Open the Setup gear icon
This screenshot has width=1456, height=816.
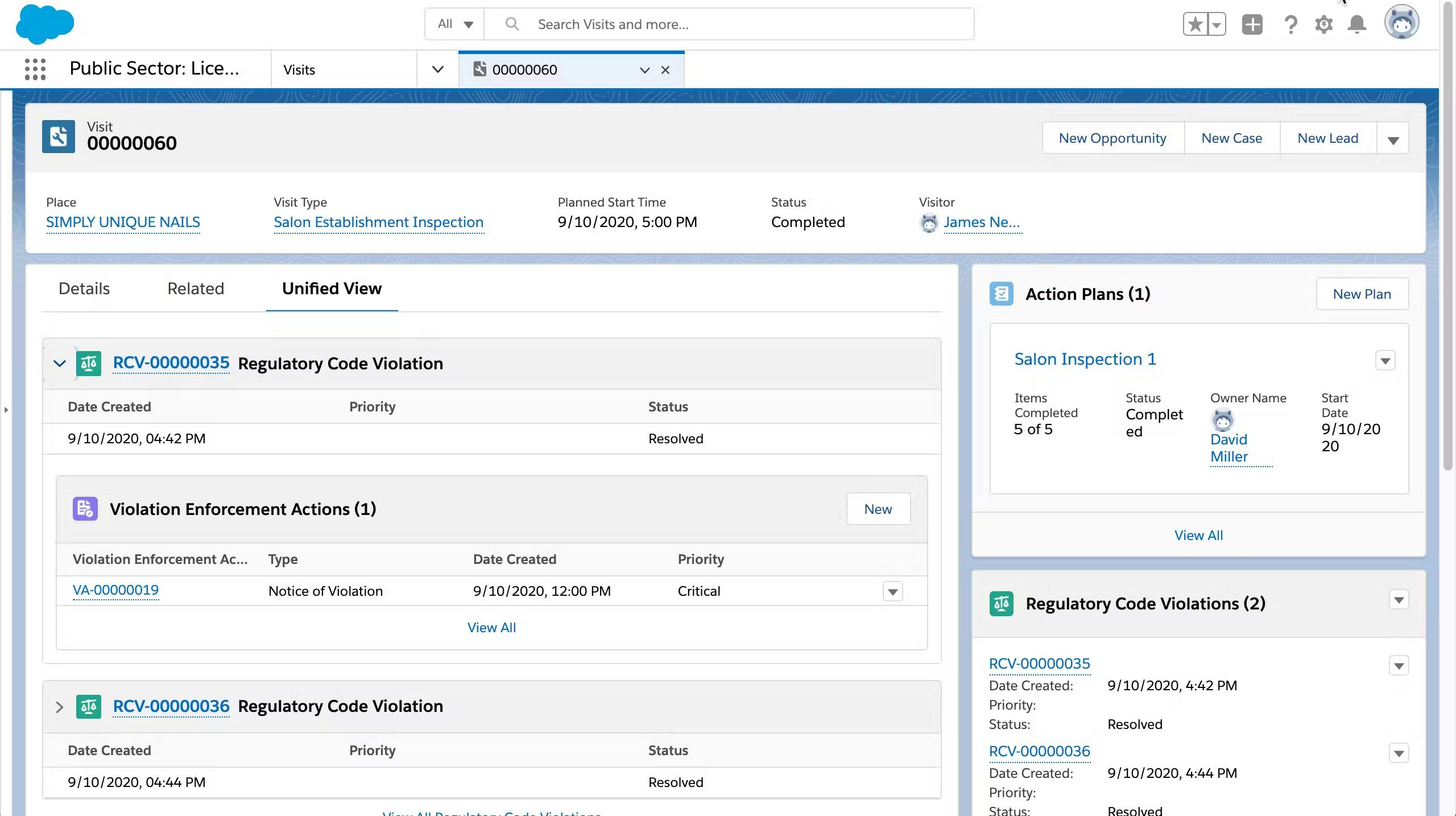(1323, 24)
